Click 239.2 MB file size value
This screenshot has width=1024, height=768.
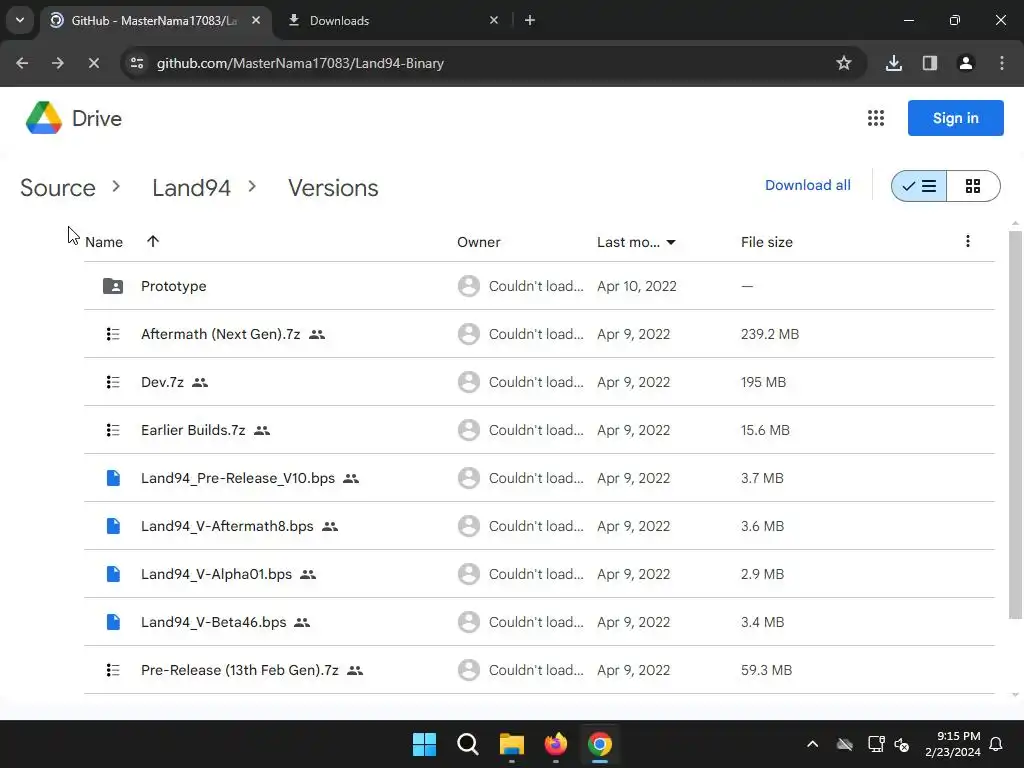[x=770, y=334]
